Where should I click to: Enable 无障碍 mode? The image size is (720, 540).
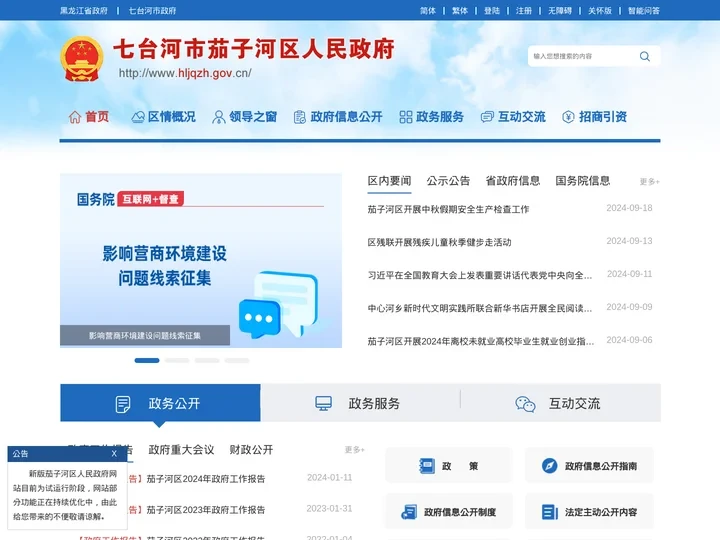click(x=560, y=11)
